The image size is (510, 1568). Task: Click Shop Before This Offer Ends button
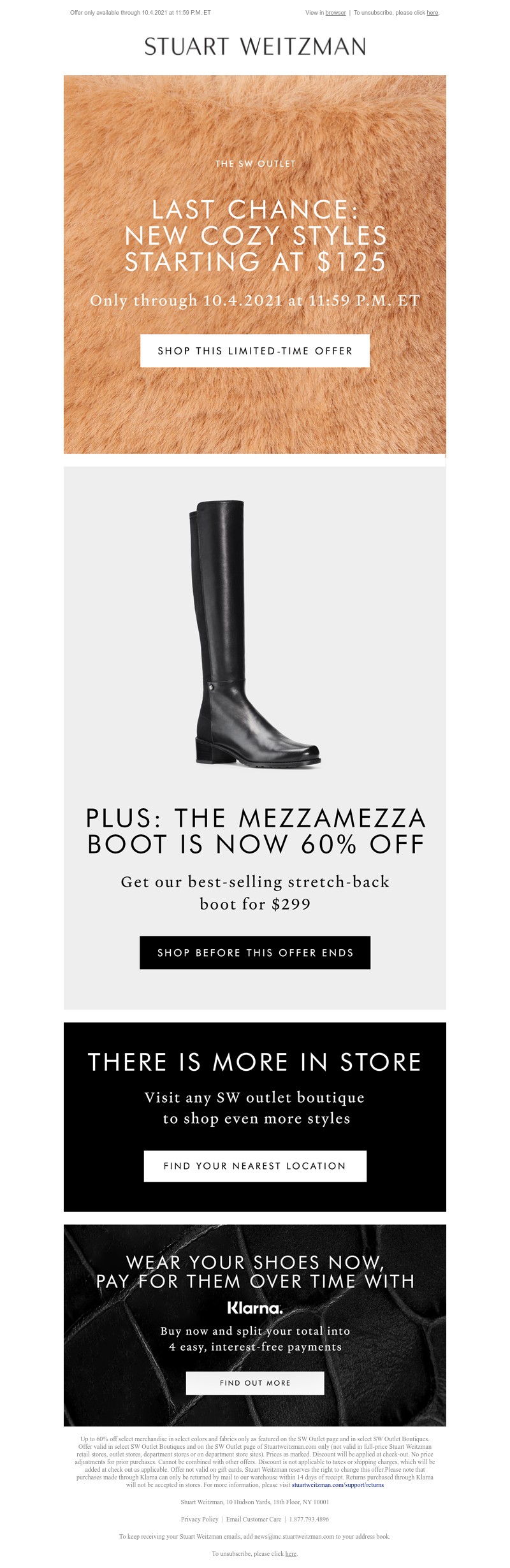255,952
